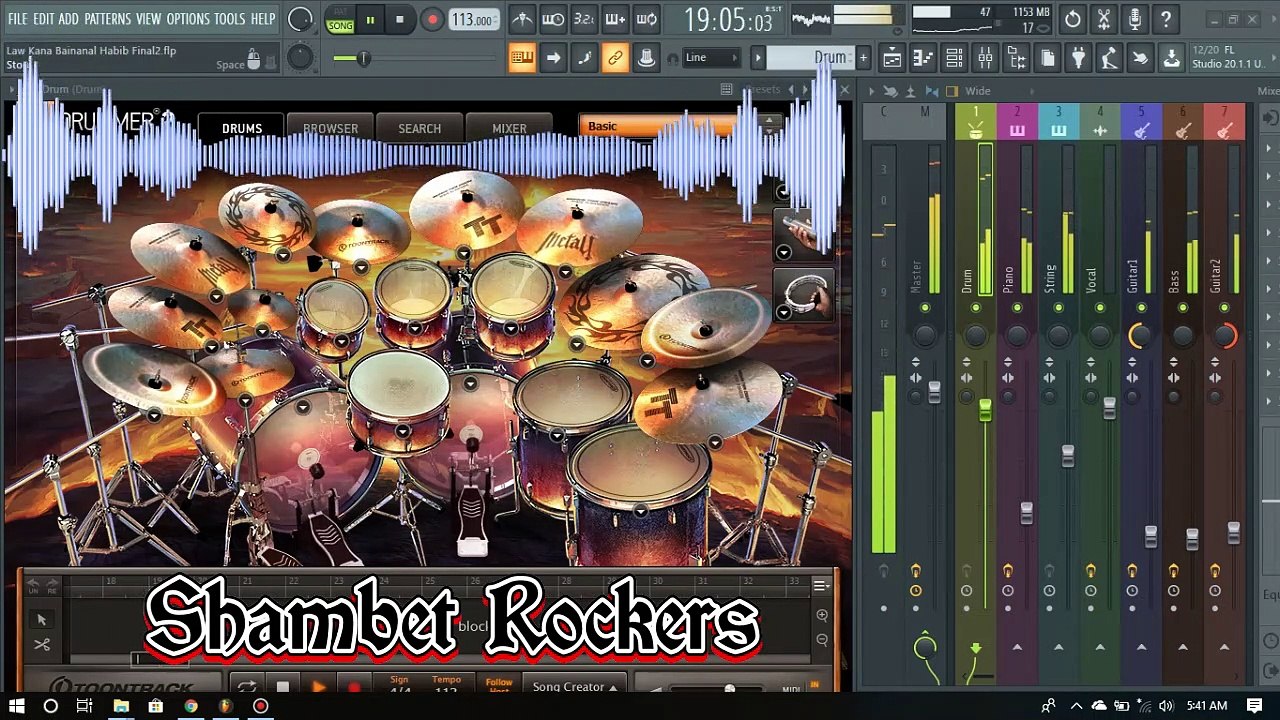Open the browser view icon
This screenshot has width=1280, height=720.
(1016, 58)
